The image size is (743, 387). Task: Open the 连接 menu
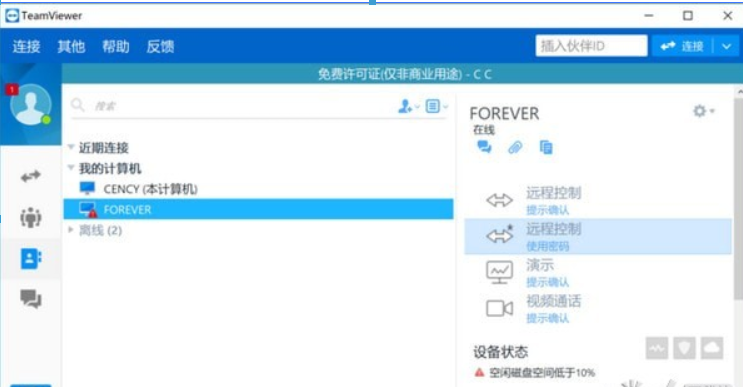click(x=27, y=46)
